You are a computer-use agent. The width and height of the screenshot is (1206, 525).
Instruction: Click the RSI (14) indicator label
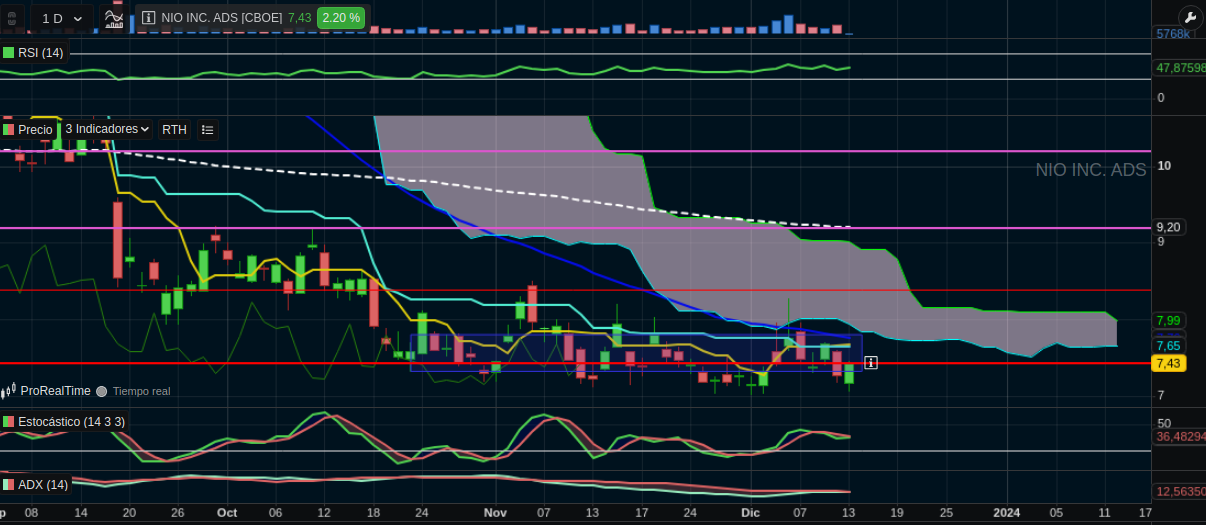click(41, 53)
